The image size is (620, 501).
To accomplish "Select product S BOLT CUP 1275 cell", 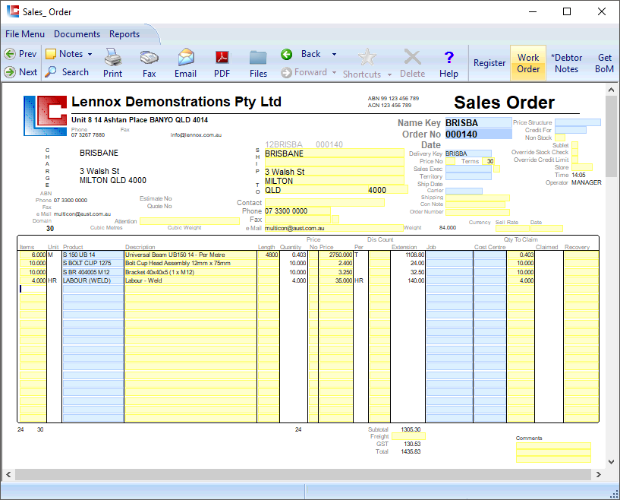I will [x=93, y=263].
